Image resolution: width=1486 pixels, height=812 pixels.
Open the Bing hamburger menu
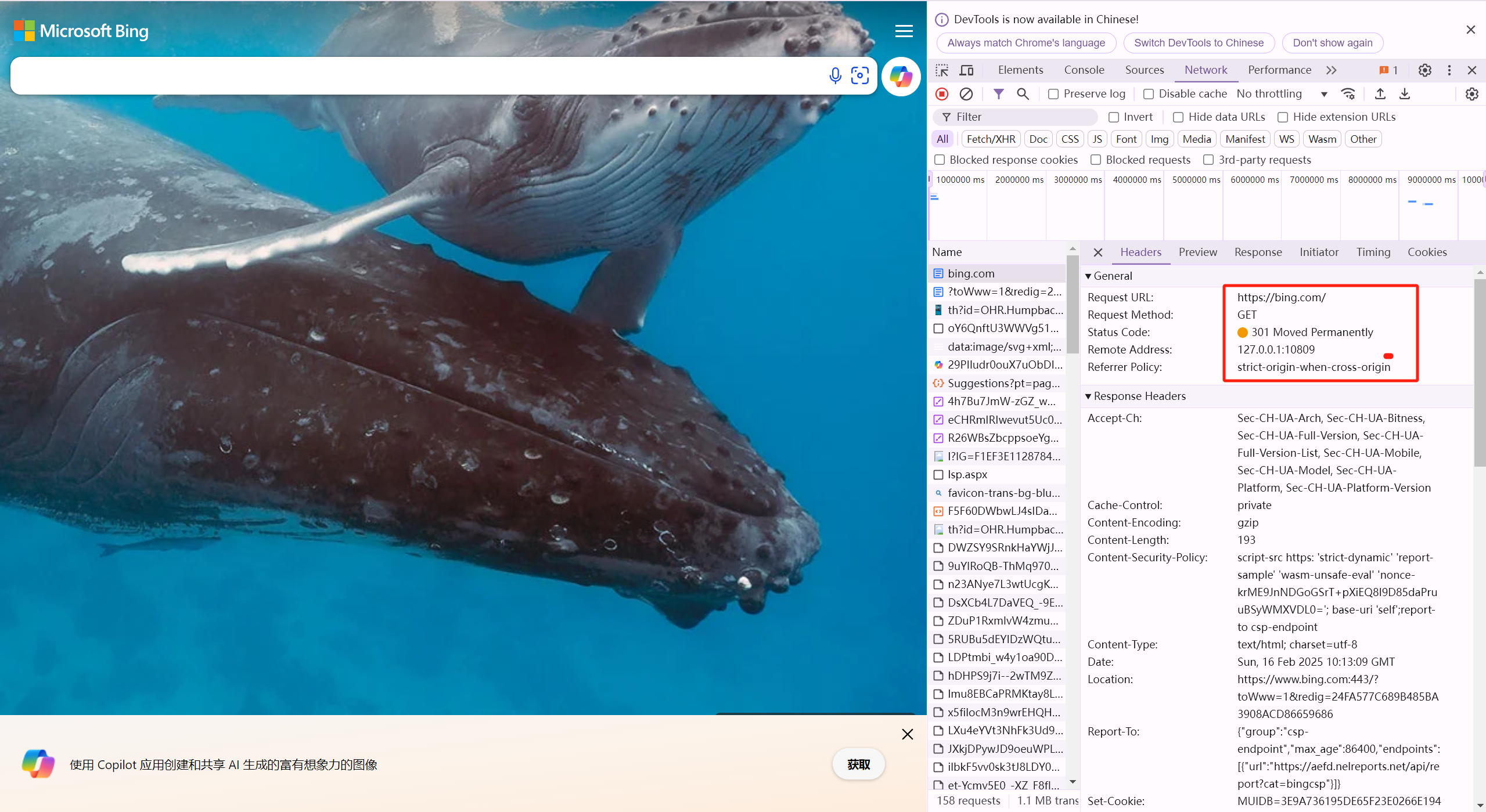point(904,31)
